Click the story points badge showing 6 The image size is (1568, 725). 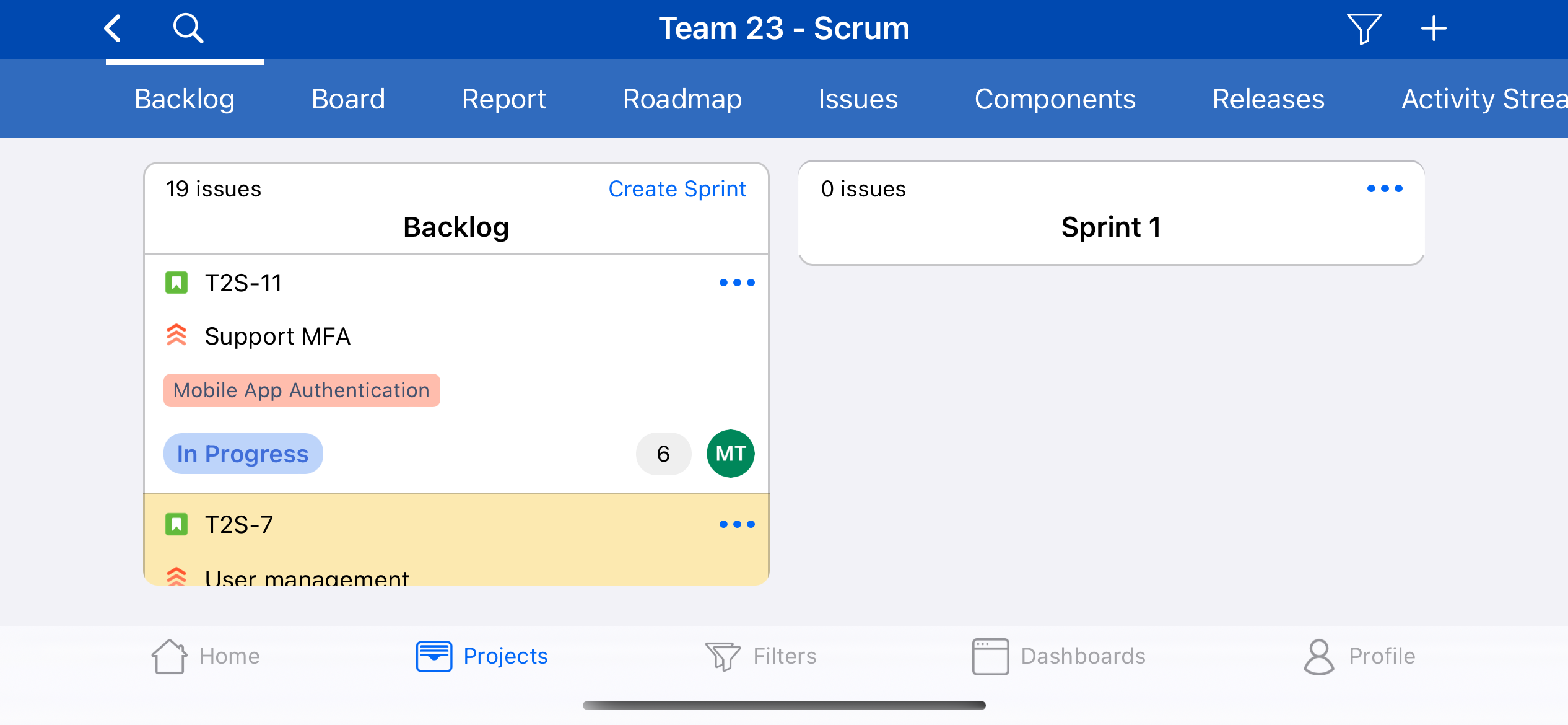663,454
